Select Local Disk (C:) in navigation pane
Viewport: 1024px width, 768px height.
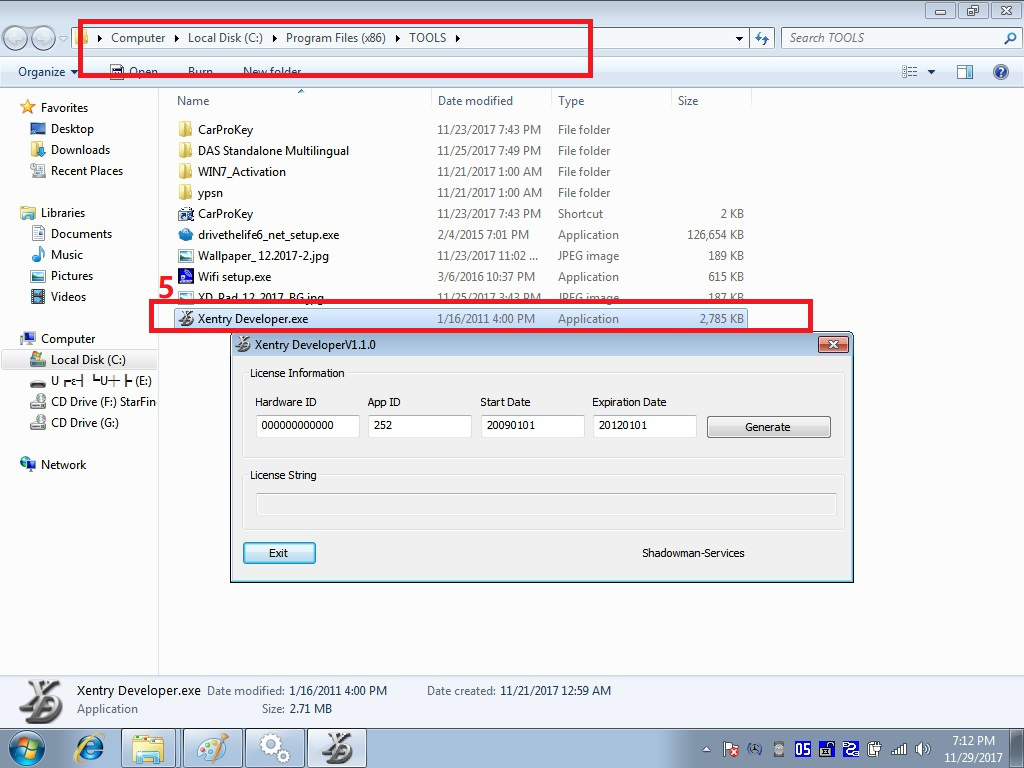point(88,360)
